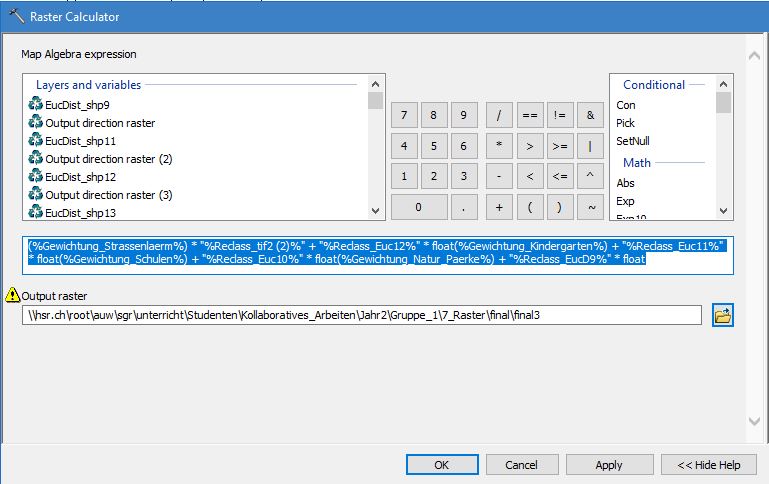This screenshot has height=484, width=769.
Task: Click the icon next to Output direction raster (3)
Action: coord(36,195)
